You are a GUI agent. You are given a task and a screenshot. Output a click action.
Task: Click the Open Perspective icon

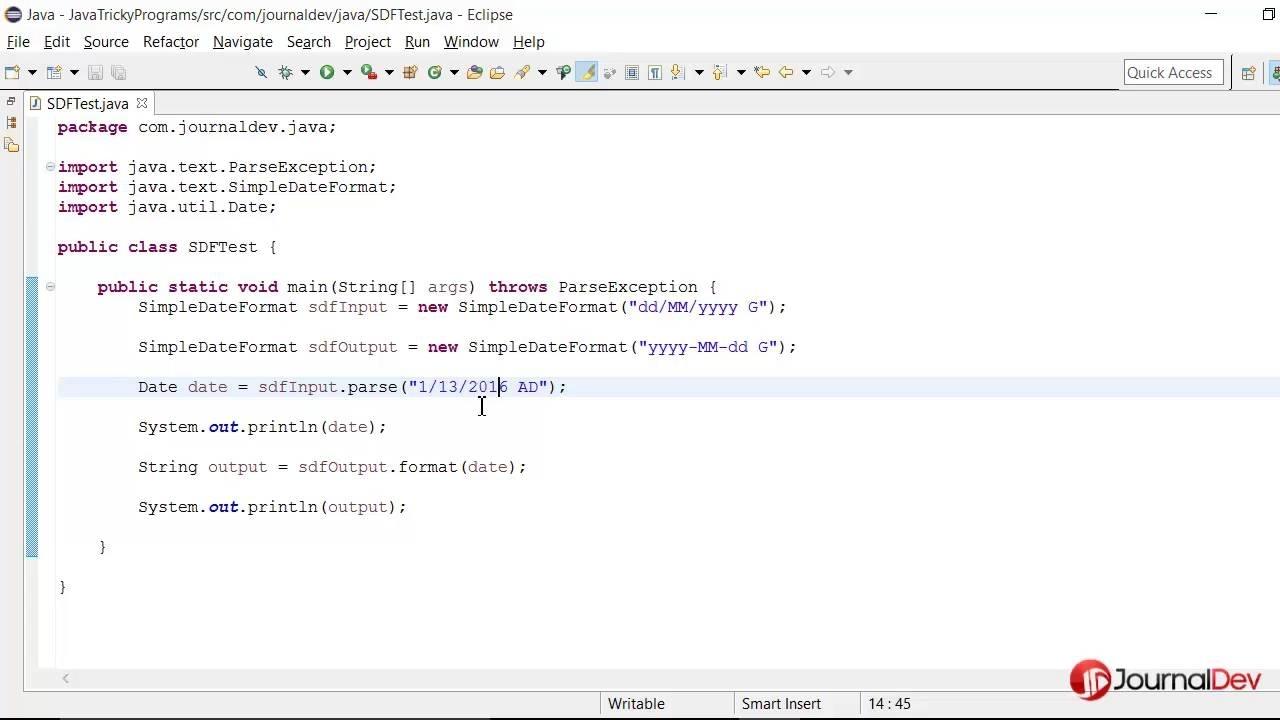(1248, 72)
